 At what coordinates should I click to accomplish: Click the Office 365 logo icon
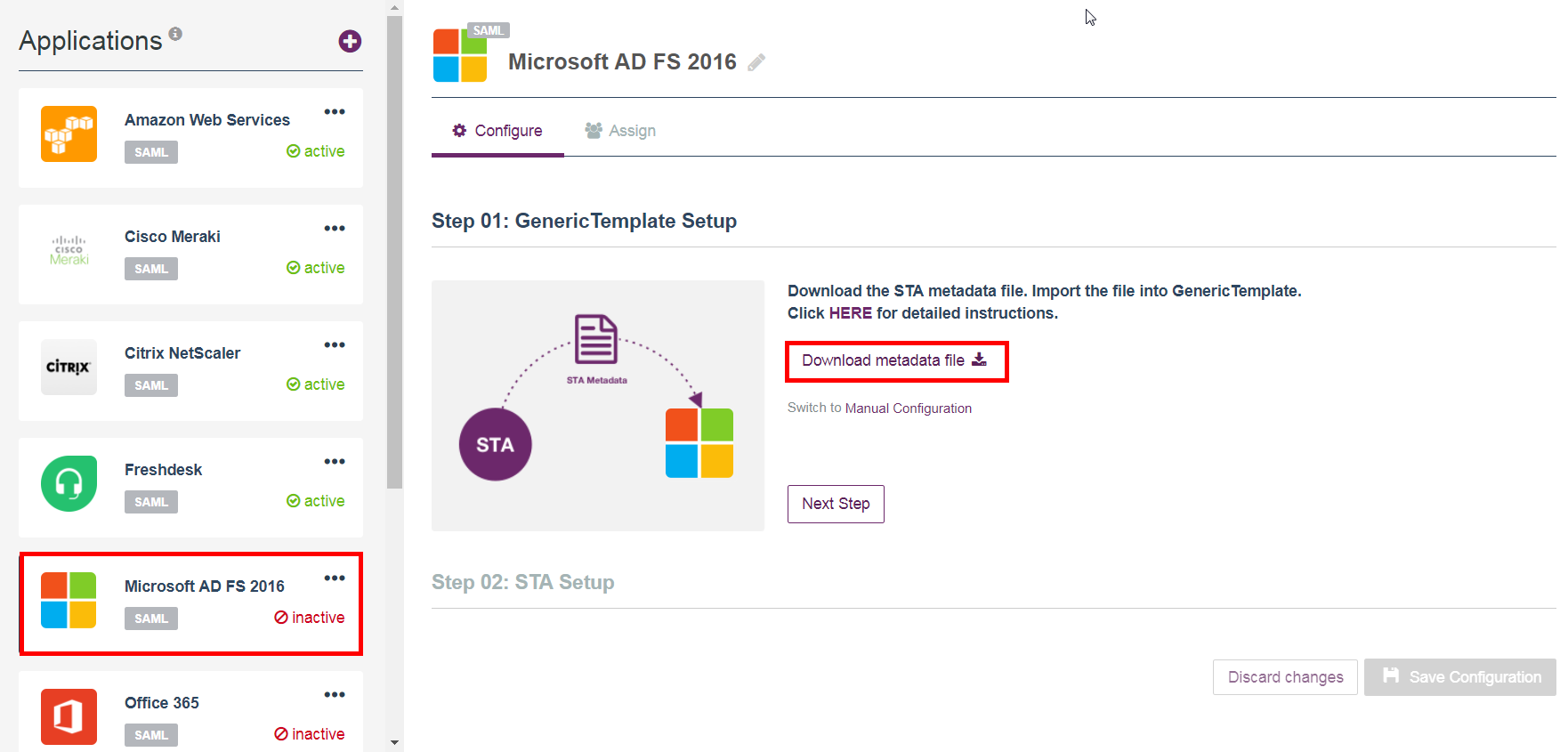click(x=69, y=716)
